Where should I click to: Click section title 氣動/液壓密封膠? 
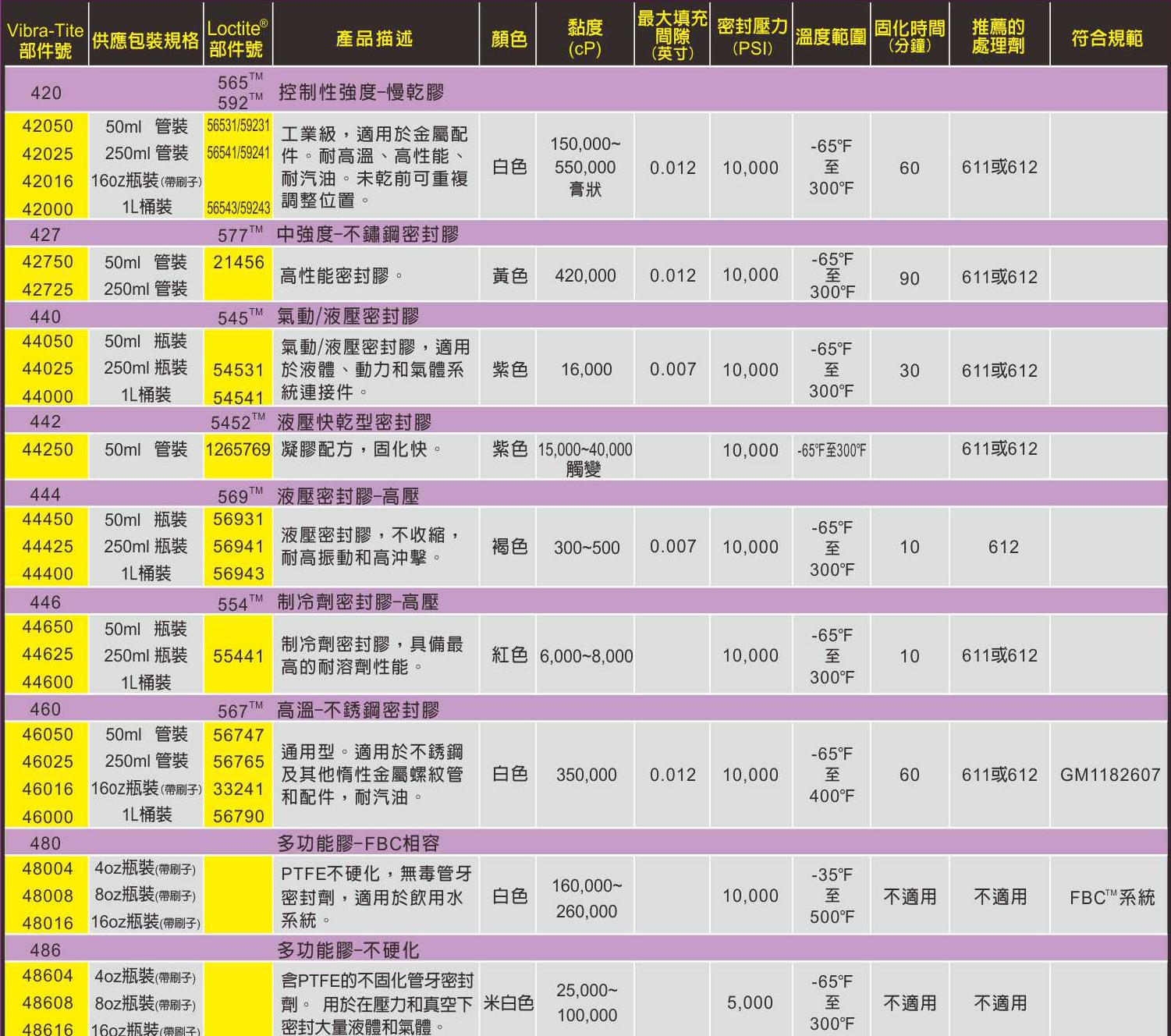tap(348, 316)
